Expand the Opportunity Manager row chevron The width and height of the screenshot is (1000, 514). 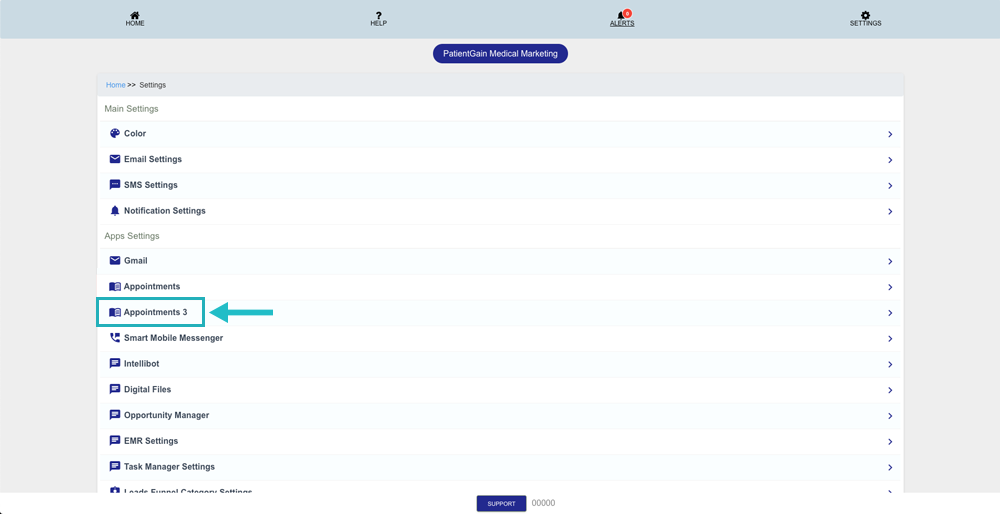(x=890, y=416)
